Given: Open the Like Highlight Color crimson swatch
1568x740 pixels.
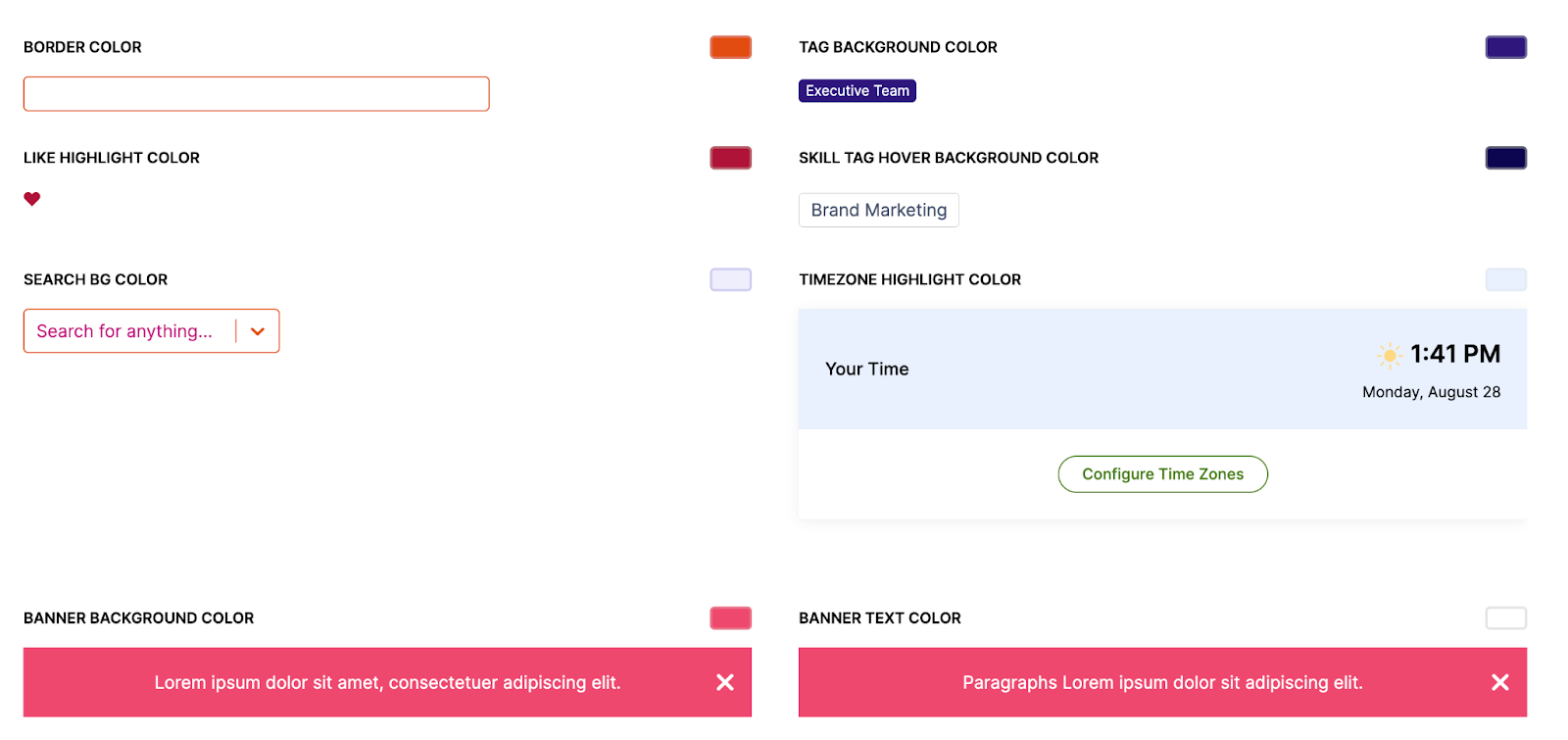Looking at the screenshot, I should click(x=730, y=158).
